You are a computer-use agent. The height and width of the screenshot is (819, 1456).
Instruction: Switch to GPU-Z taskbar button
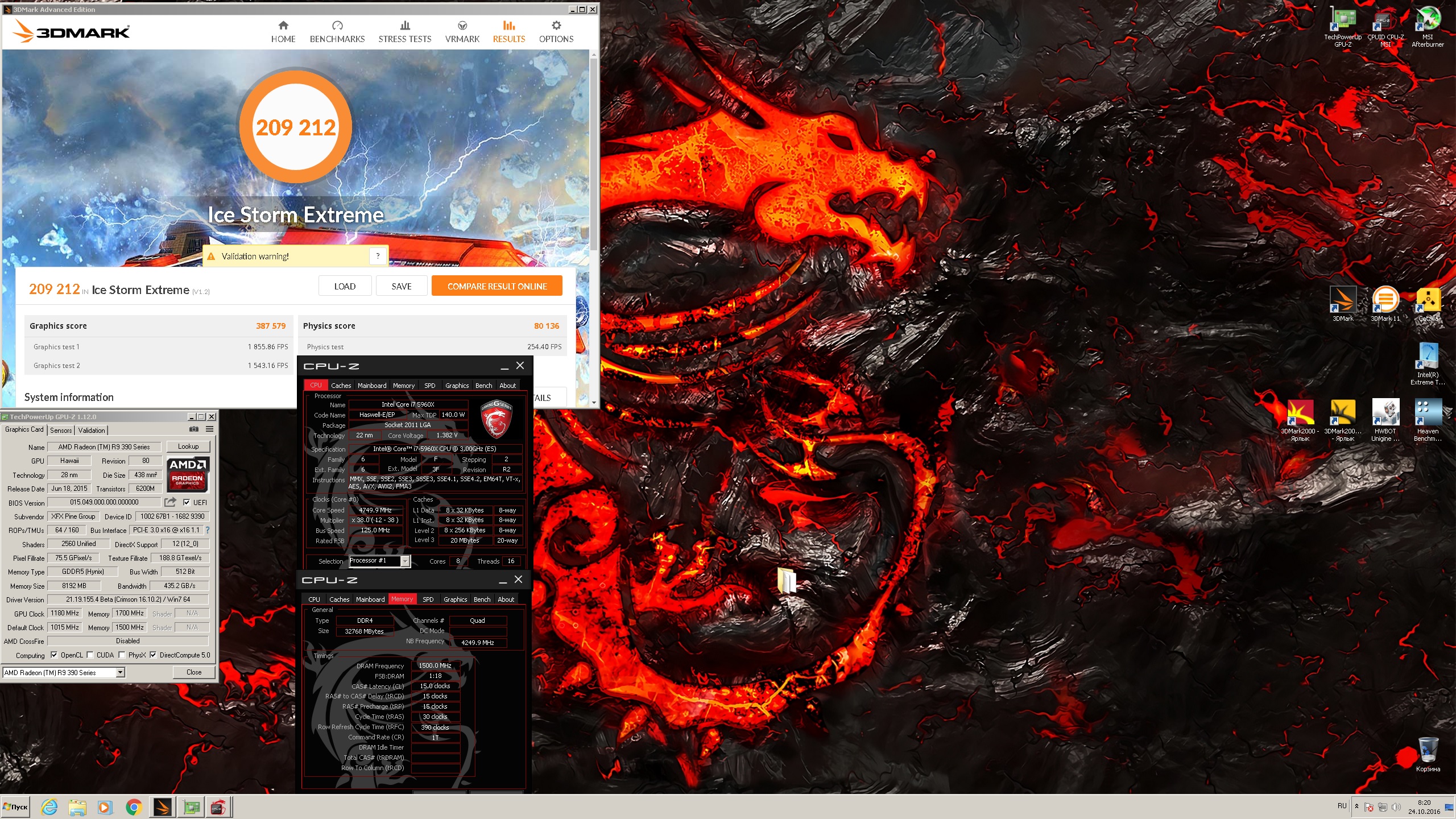click(191, 807)
